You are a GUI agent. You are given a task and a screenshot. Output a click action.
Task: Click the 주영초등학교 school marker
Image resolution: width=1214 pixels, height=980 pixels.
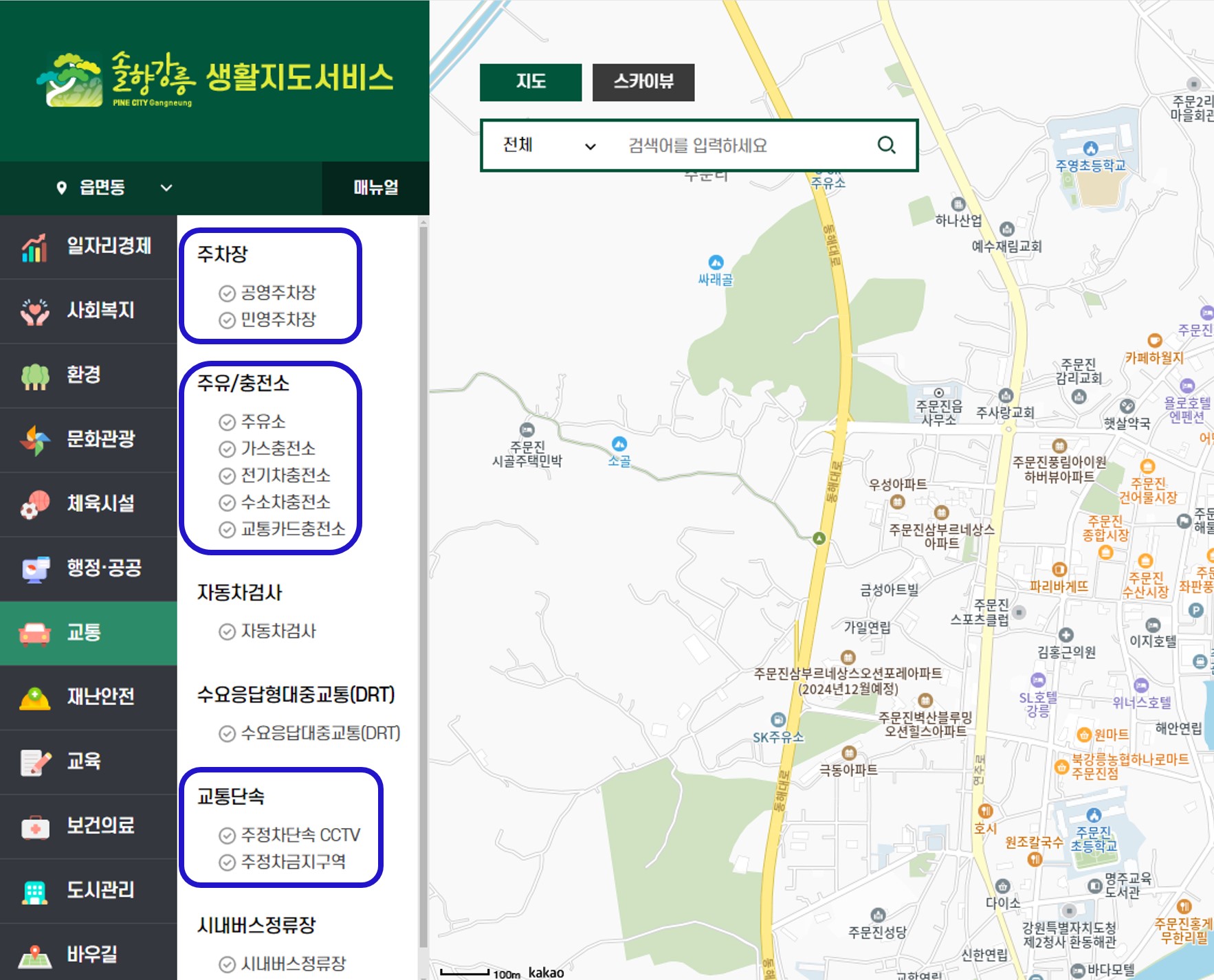(1090, 148)
